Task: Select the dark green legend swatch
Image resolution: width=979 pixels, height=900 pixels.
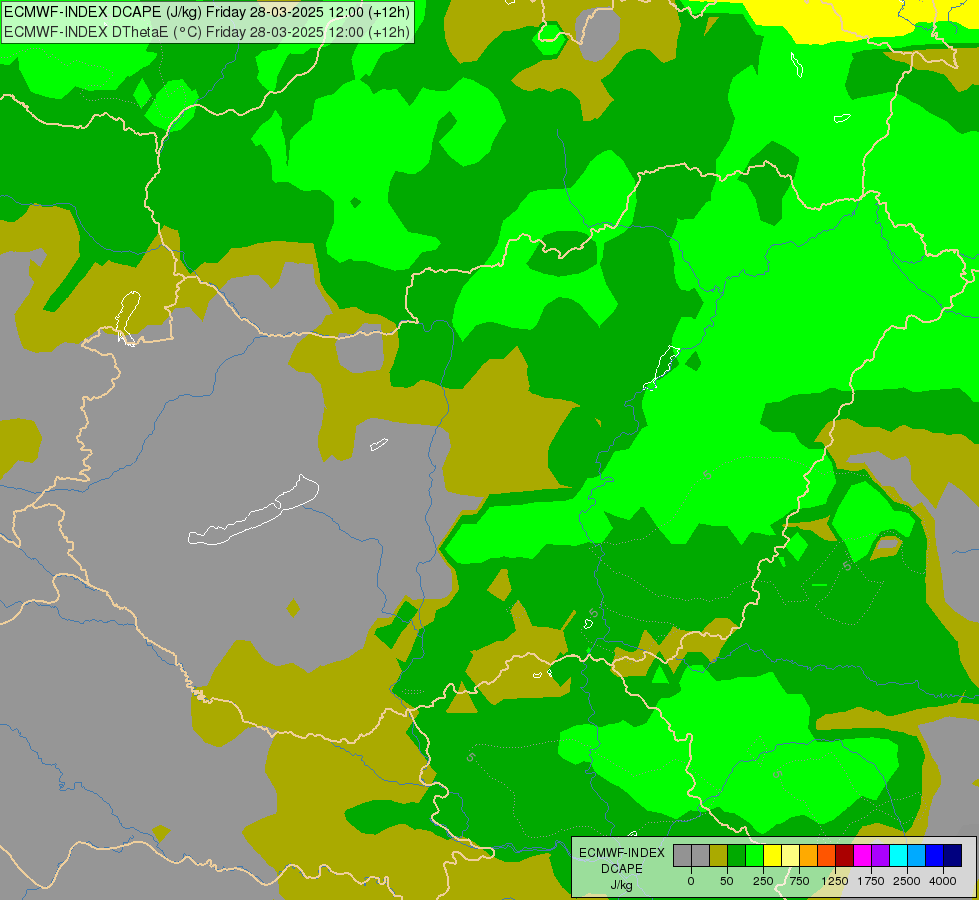Action: coord(737,855)
